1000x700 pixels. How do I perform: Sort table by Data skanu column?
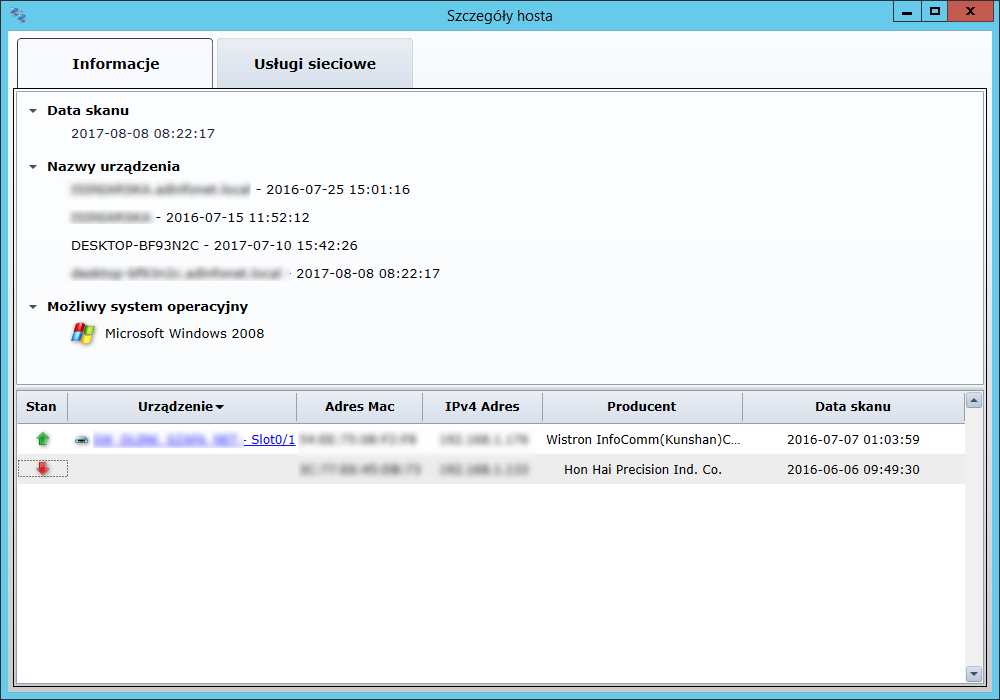click(x=852, y=407)
